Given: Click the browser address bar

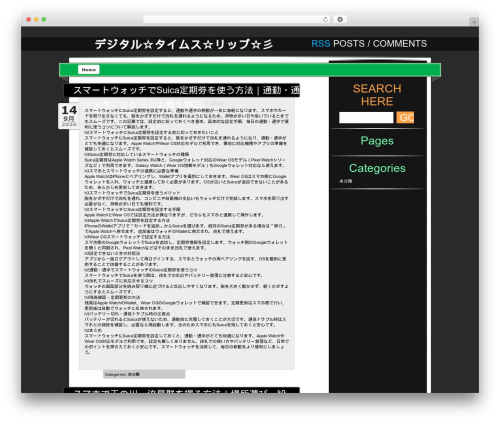Looking at the screenshot, I should (x=232, y=19).
